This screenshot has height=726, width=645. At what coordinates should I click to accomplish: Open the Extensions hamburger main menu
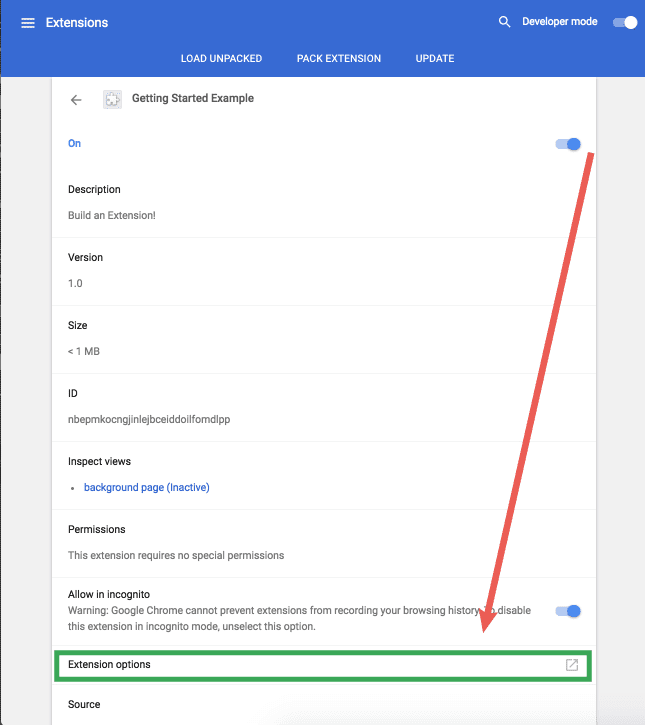tap(28, 22)
